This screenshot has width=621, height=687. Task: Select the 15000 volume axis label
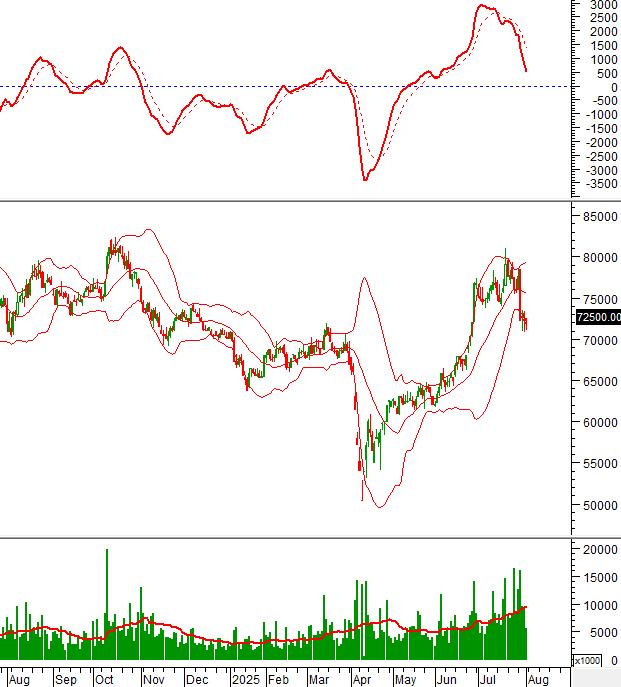pos(600,577)
